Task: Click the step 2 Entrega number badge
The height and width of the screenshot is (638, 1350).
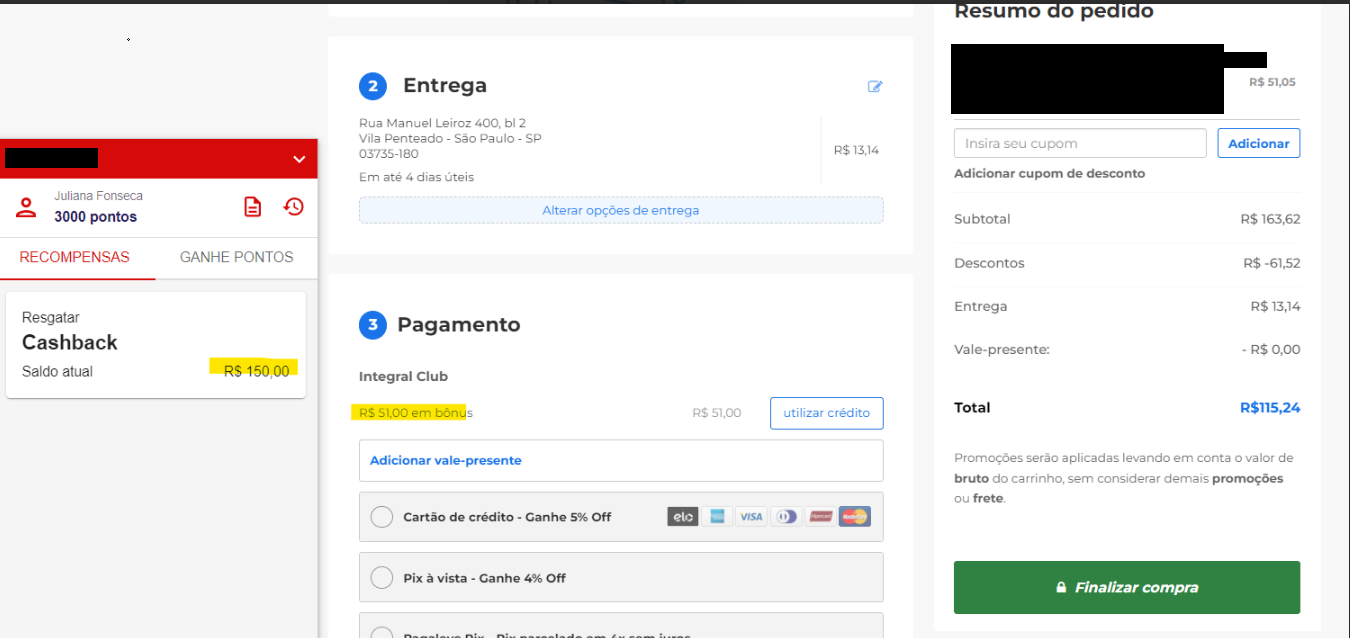Action: [x=373, y=86]
